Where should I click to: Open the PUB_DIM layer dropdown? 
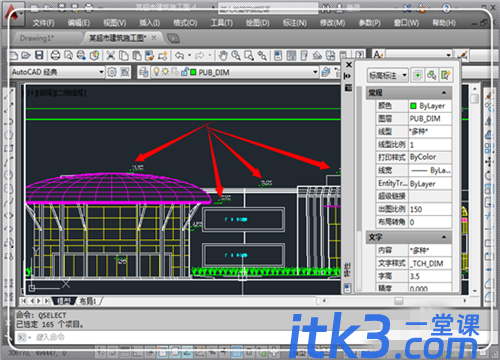252,72
